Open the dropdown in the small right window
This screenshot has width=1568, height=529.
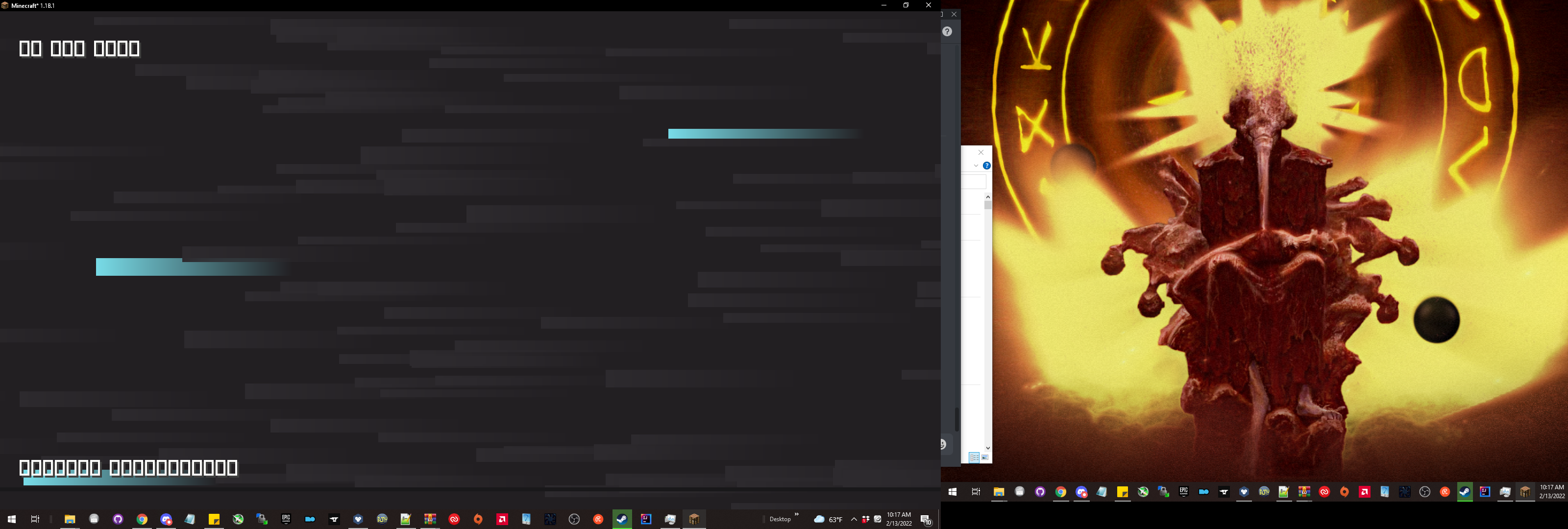point(977,166)
